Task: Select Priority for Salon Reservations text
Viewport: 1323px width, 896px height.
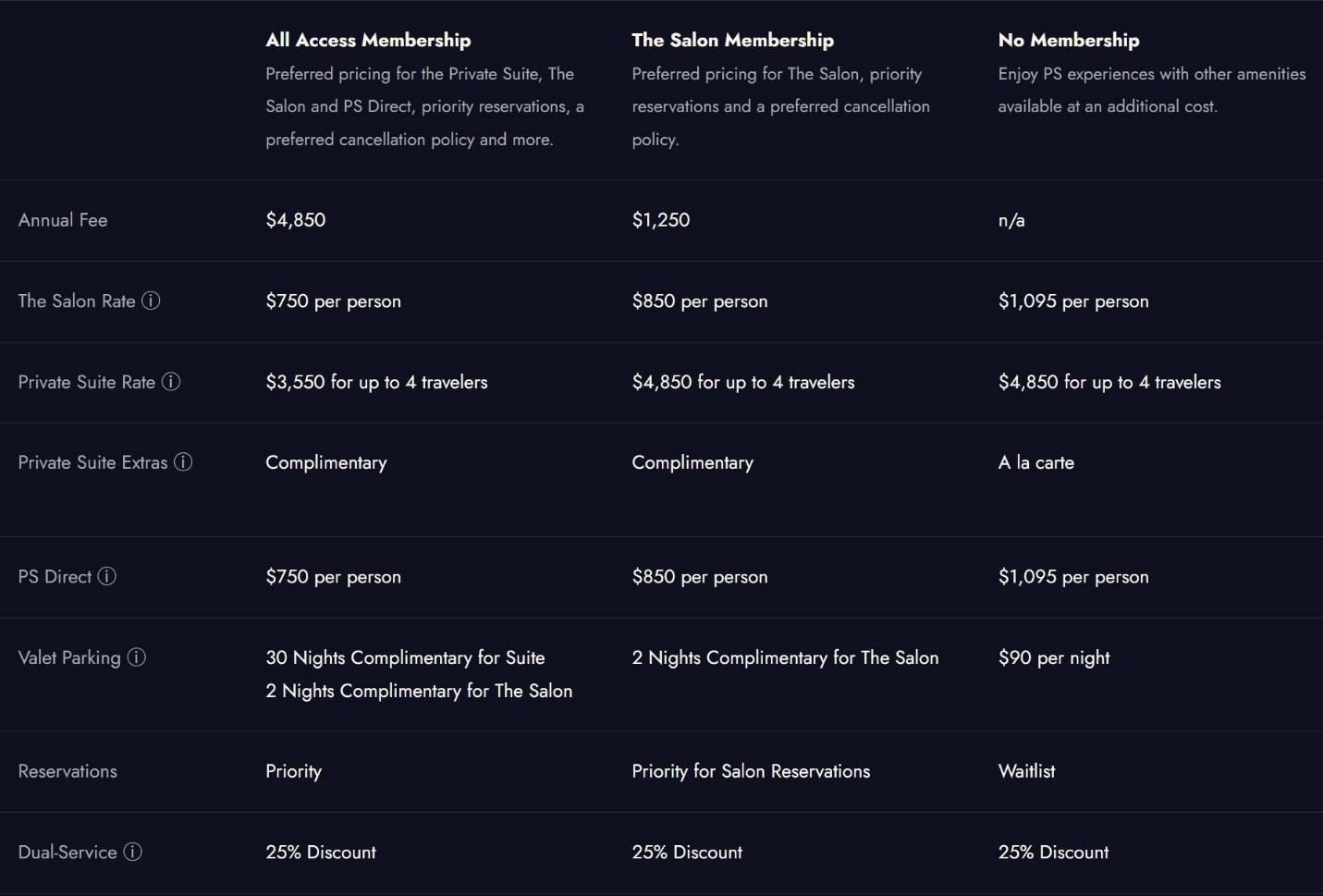Action: [x=751, y=771]
